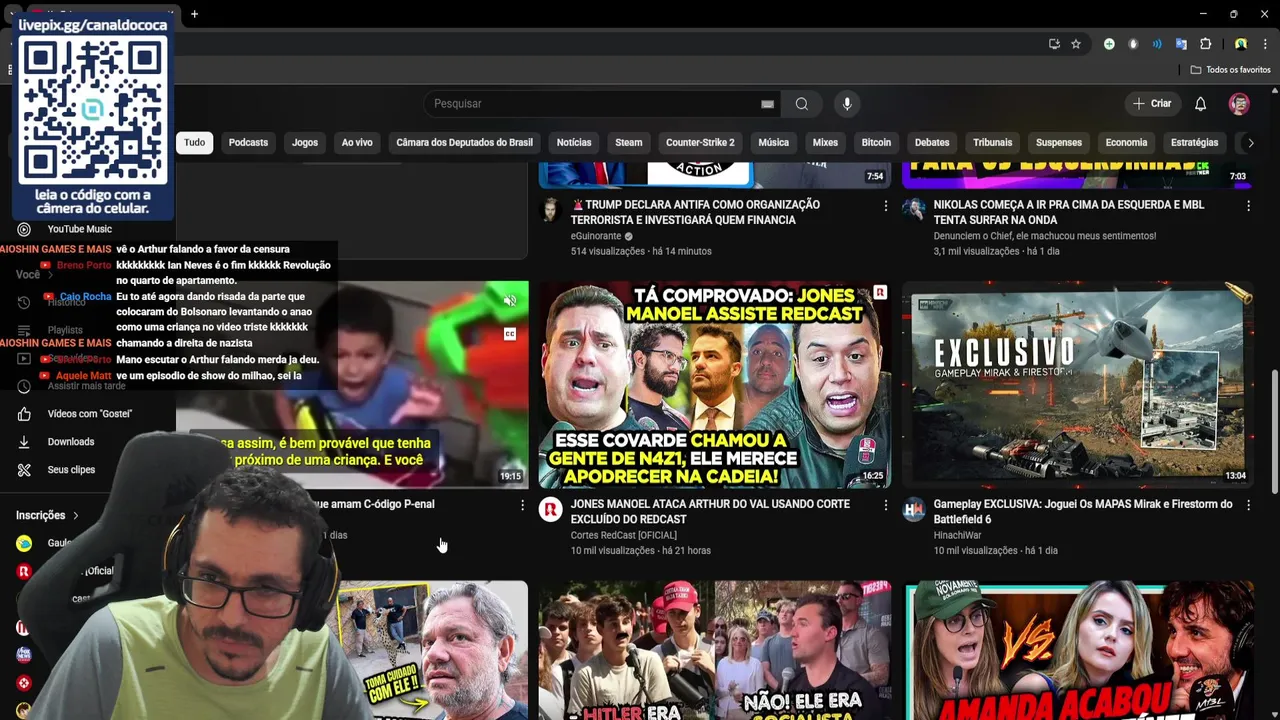
Task: Open options menu for Jones Manoel video
Action: (x=885, y=506)
